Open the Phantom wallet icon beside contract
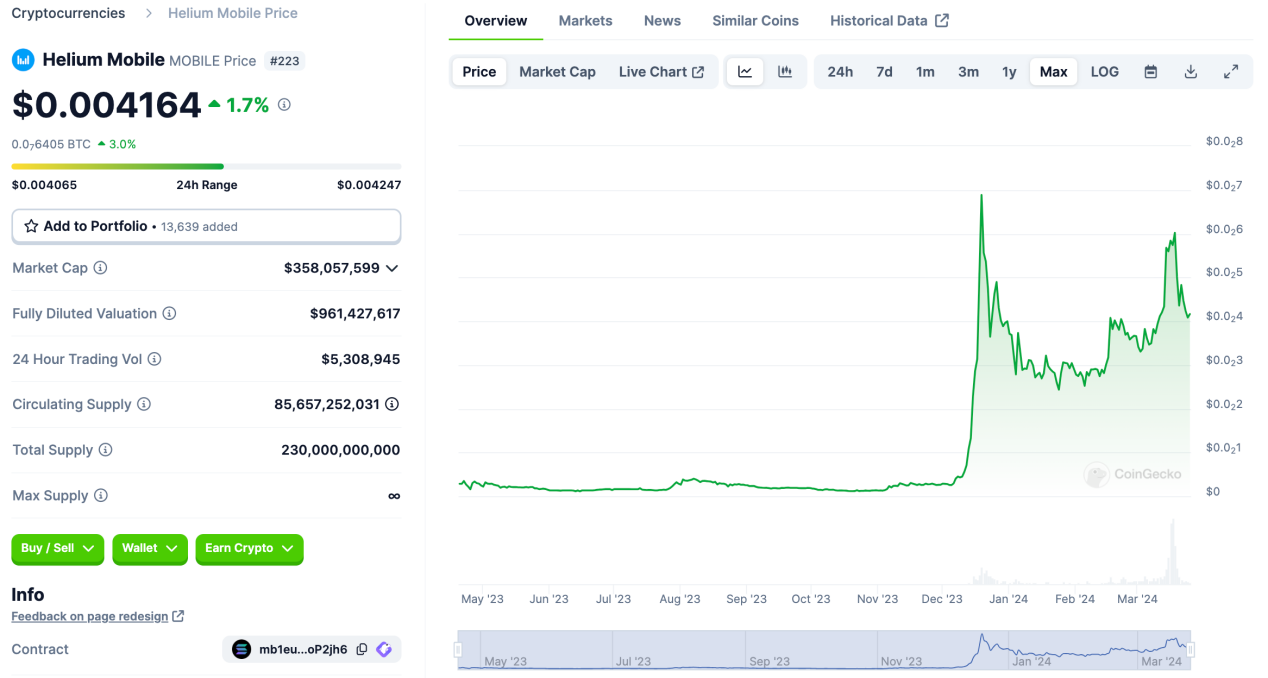 click(384, 649)
